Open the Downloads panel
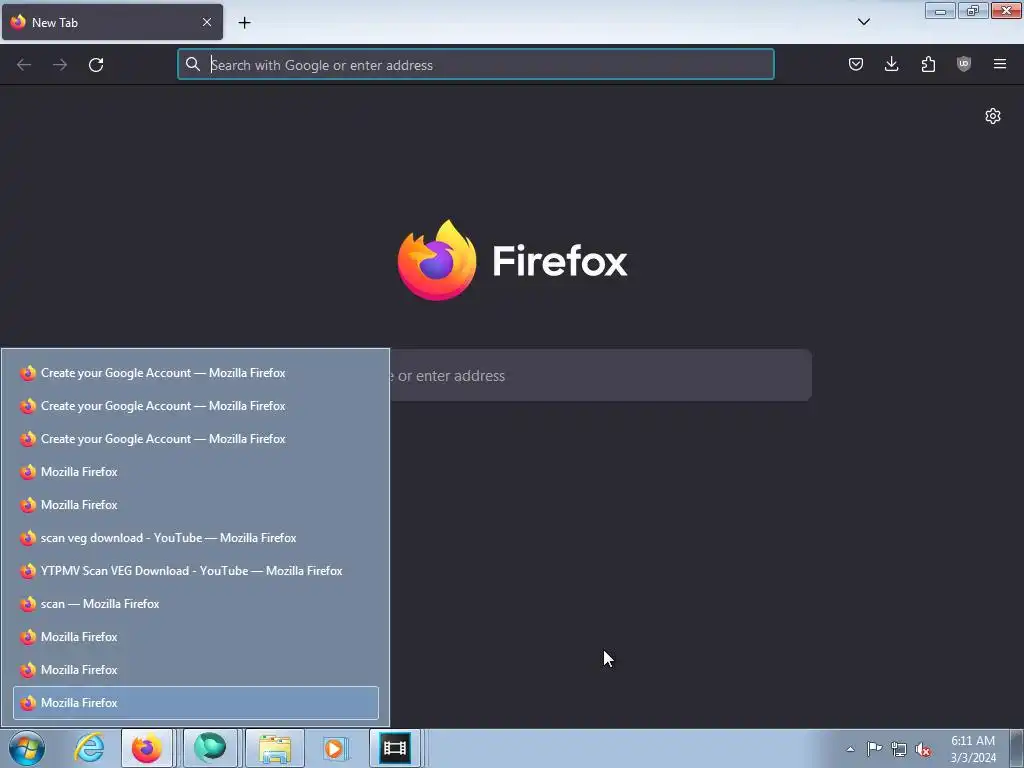The height and width of the screenshot is (768, 1024). 891,64
